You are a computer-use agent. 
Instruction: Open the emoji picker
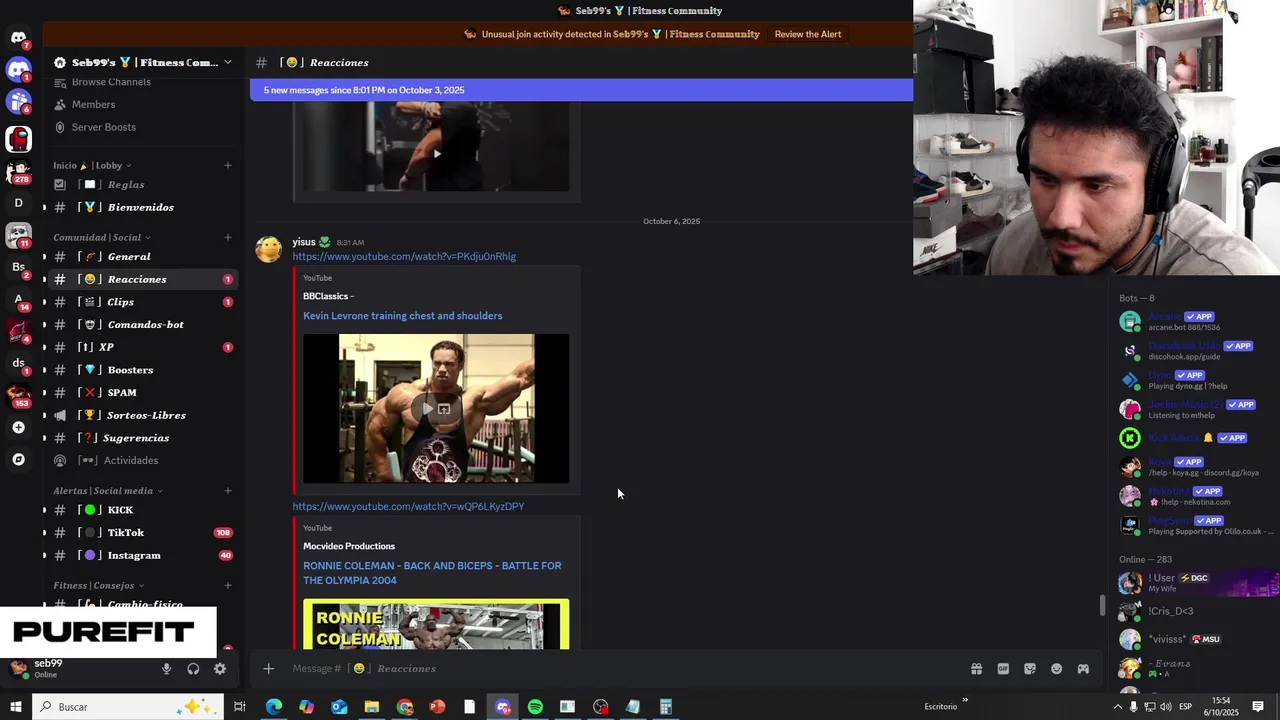pyautogui.click(x=1057, y=668)
